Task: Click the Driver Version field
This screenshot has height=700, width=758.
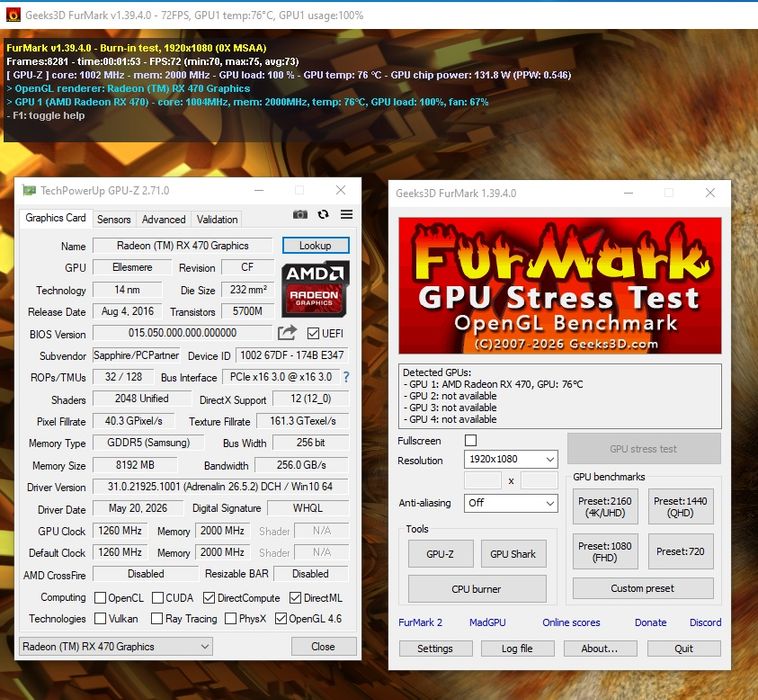Action: tap(220, 486)
